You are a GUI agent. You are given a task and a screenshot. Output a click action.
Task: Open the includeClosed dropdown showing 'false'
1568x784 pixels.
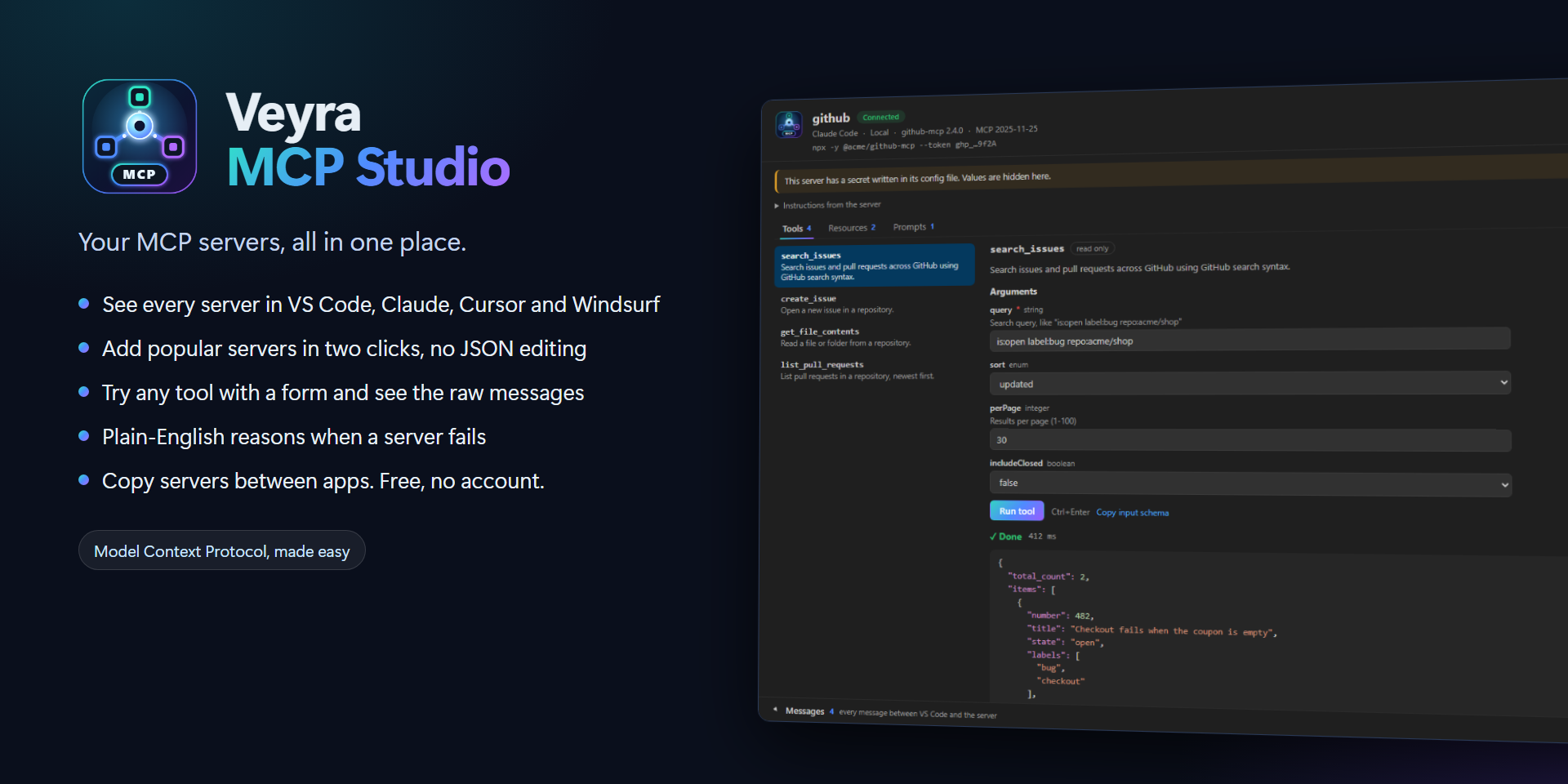click(1250, 483)
